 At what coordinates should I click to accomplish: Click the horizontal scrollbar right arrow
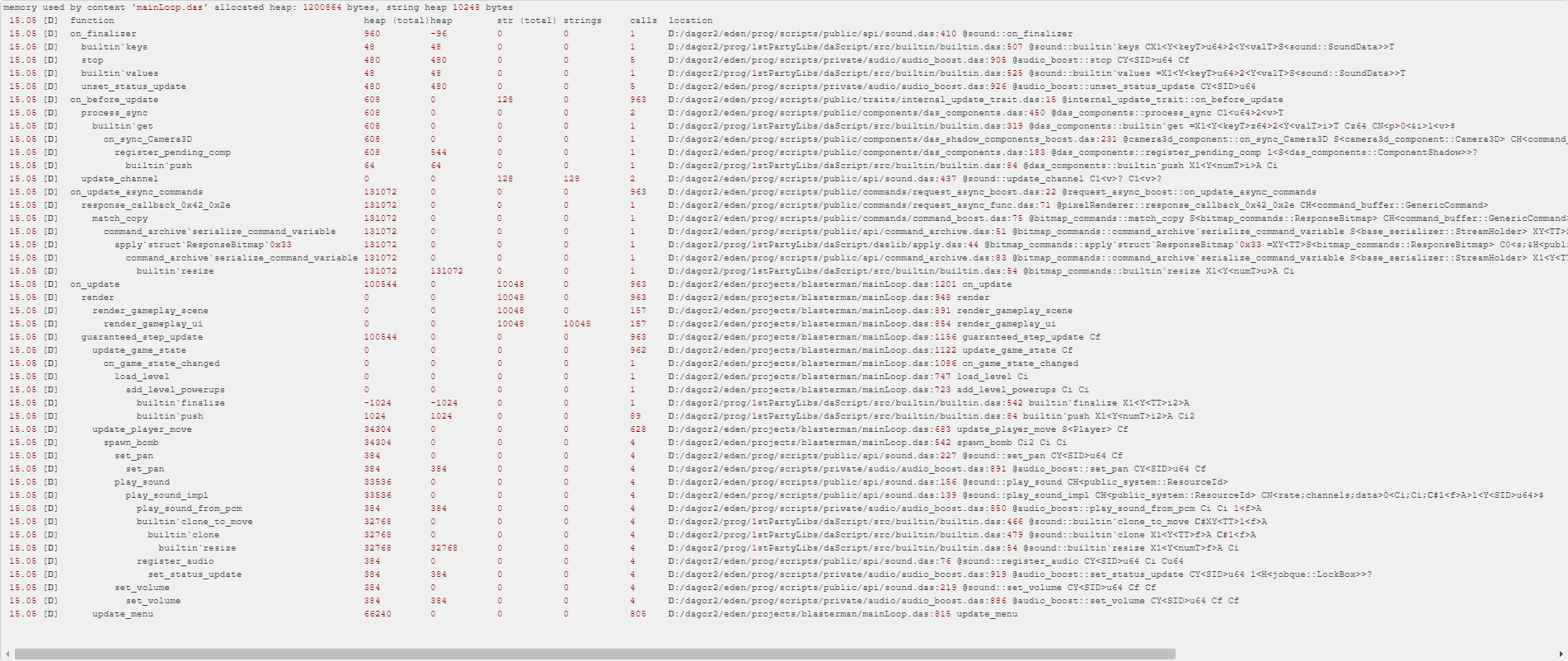1561,654
